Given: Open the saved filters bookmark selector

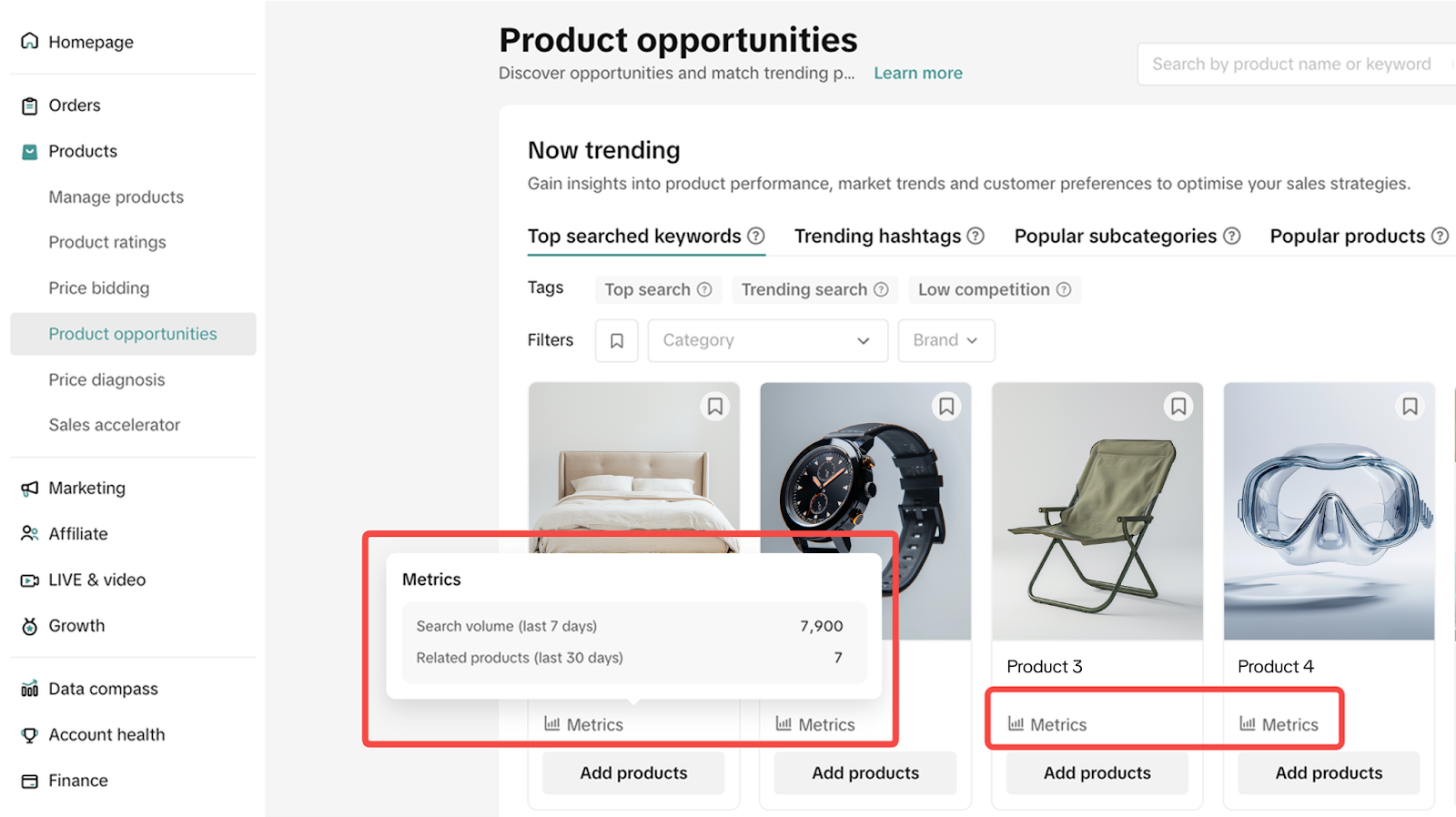Looking at the screenshot, I should point(616,340).
